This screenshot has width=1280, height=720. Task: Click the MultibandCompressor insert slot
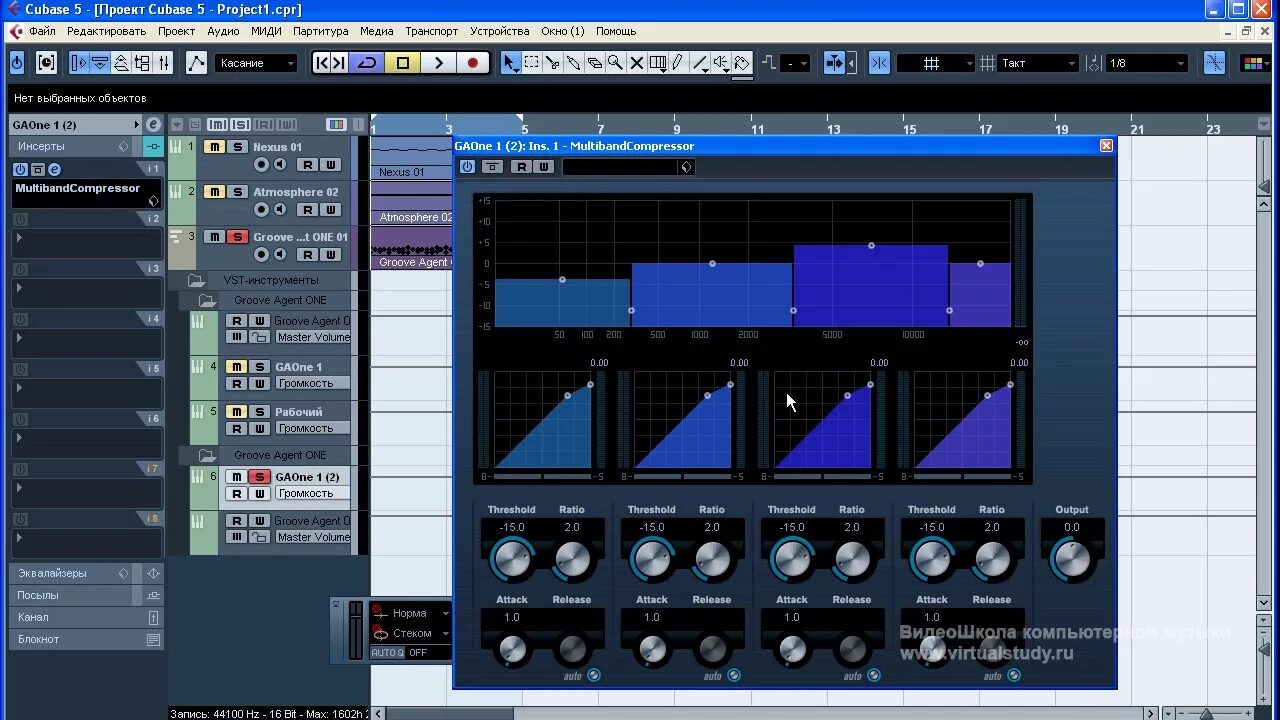pyautogui.click(x=87, y=193)
